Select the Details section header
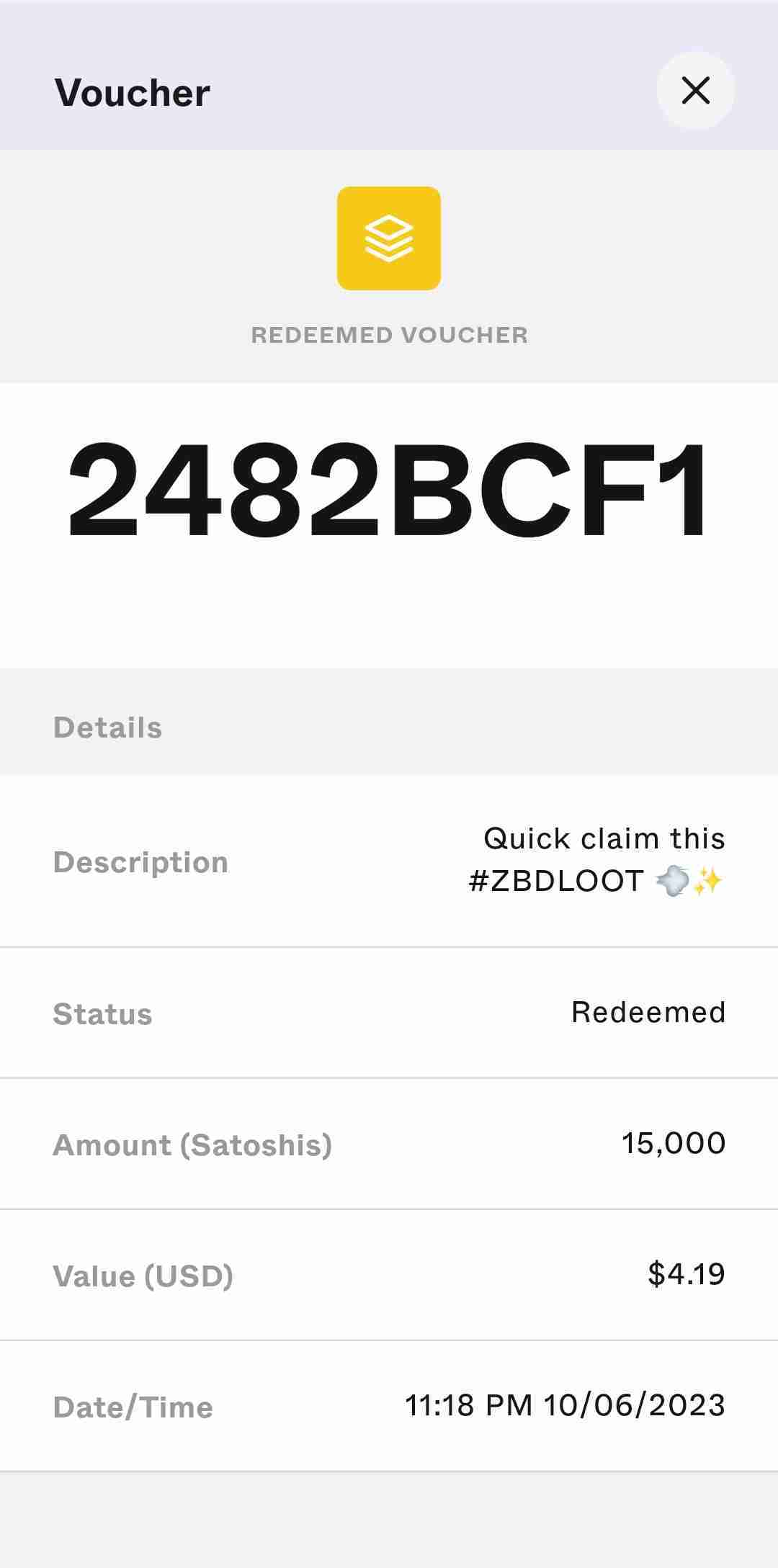The image size is (778, 1568). tap(108, 727)
